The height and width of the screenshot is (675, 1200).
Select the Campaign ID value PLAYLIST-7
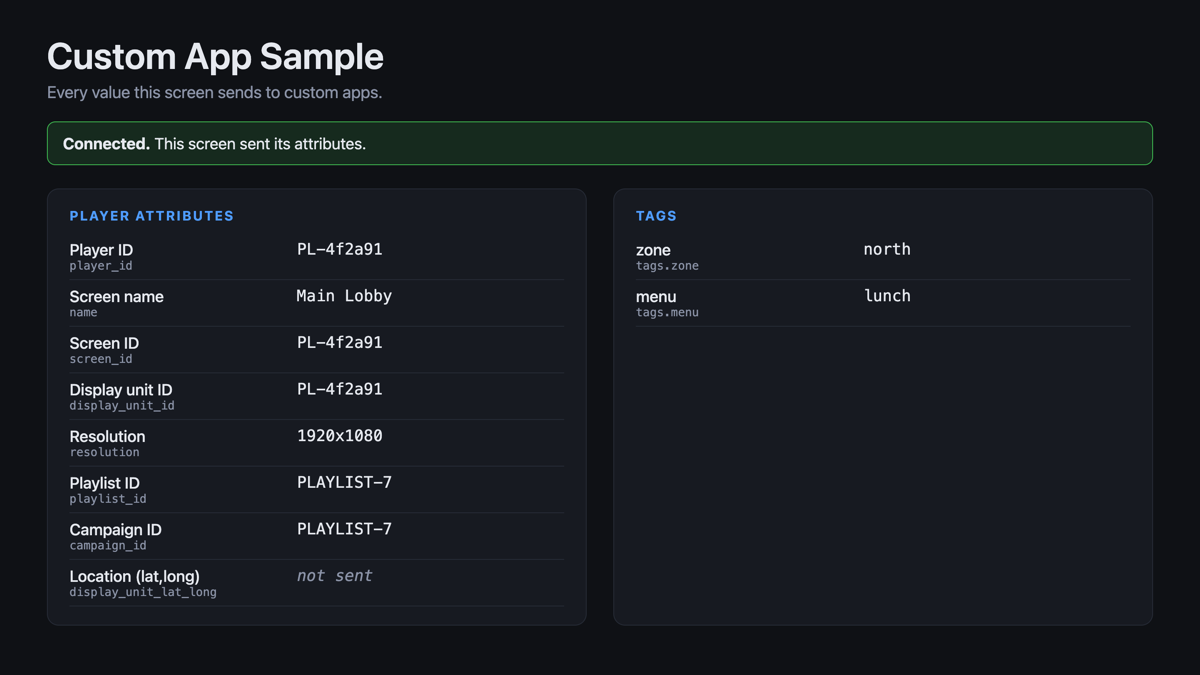344,529
